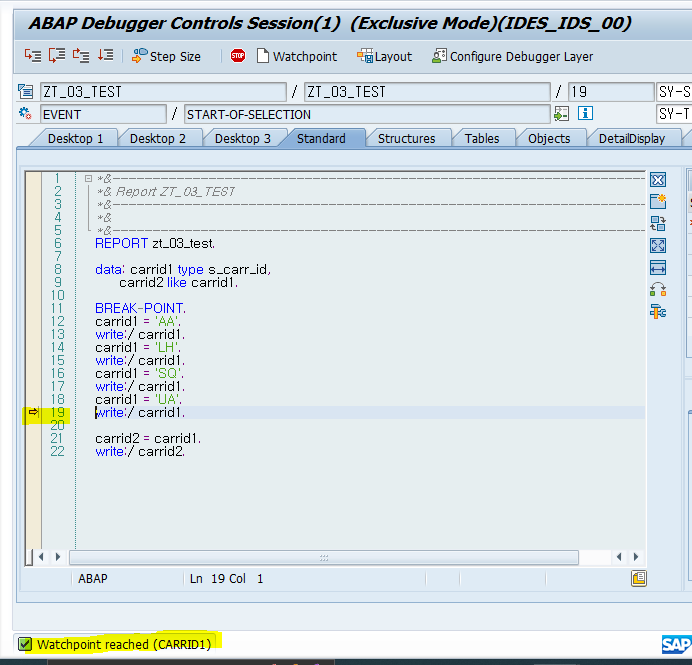Click the code line carrid1 = 'SQ'

[139, 373]
